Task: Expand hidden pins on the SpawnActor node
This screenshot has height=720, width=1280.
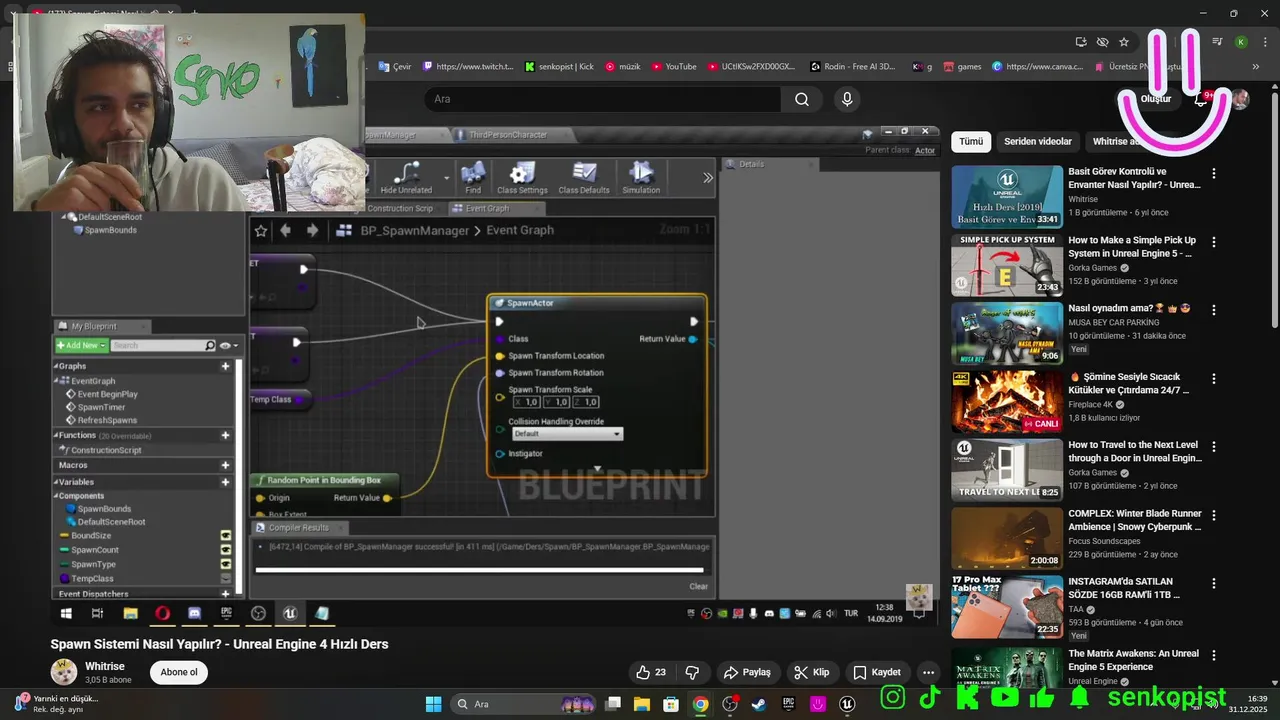Action: [597, 468]
